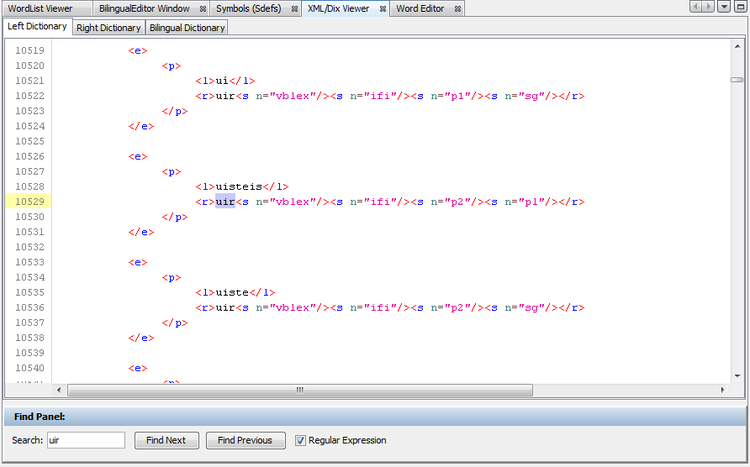Image resolution: width=750 pixels, height=467 pixels.
Task: Click the horizontal scrollbar thumb
Action: click(298, 390)
